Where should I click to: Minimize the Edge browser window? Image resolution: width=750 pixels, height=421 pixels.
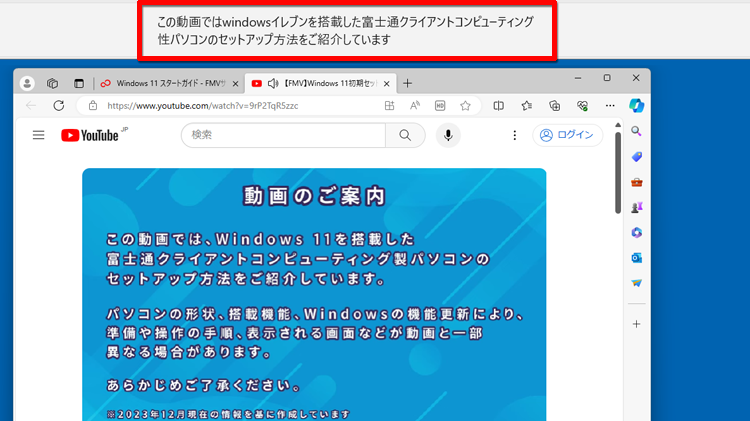point(578,78)
